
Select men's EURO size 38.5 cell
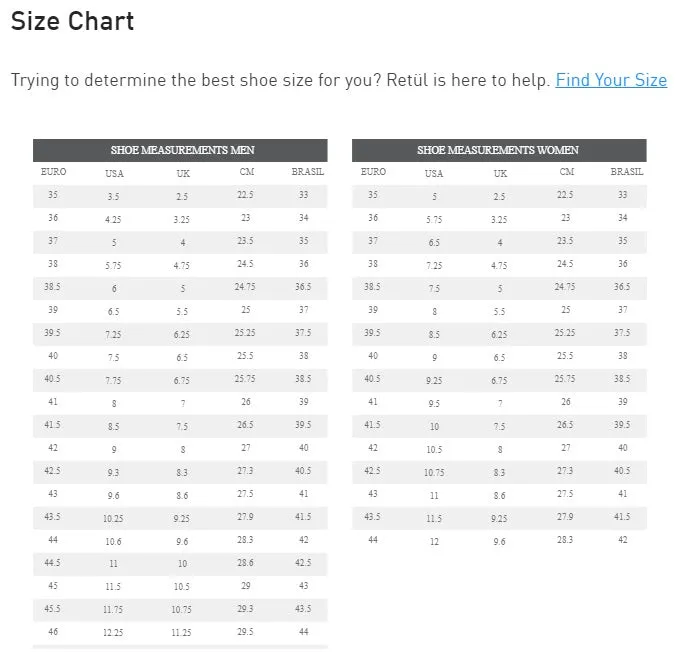pos(52,287)
